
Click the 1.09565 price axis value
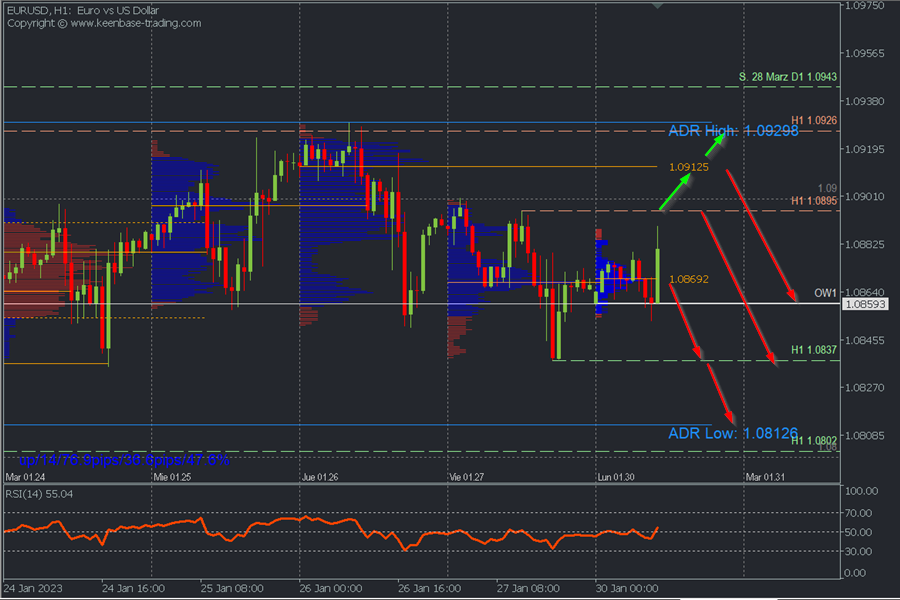(x=864, y=53)
